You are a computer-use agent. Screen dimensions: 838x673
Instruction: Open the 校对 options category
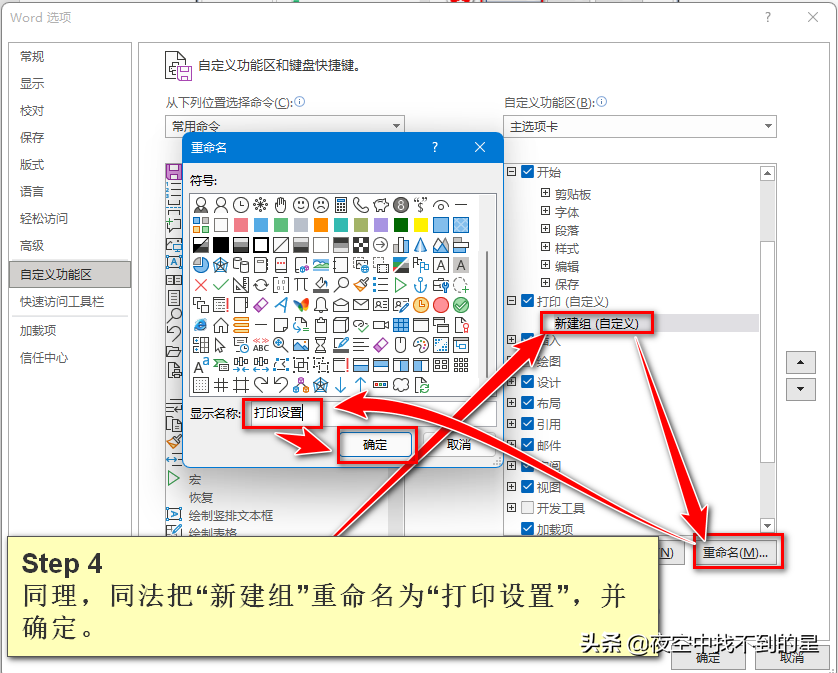point(70,111)
